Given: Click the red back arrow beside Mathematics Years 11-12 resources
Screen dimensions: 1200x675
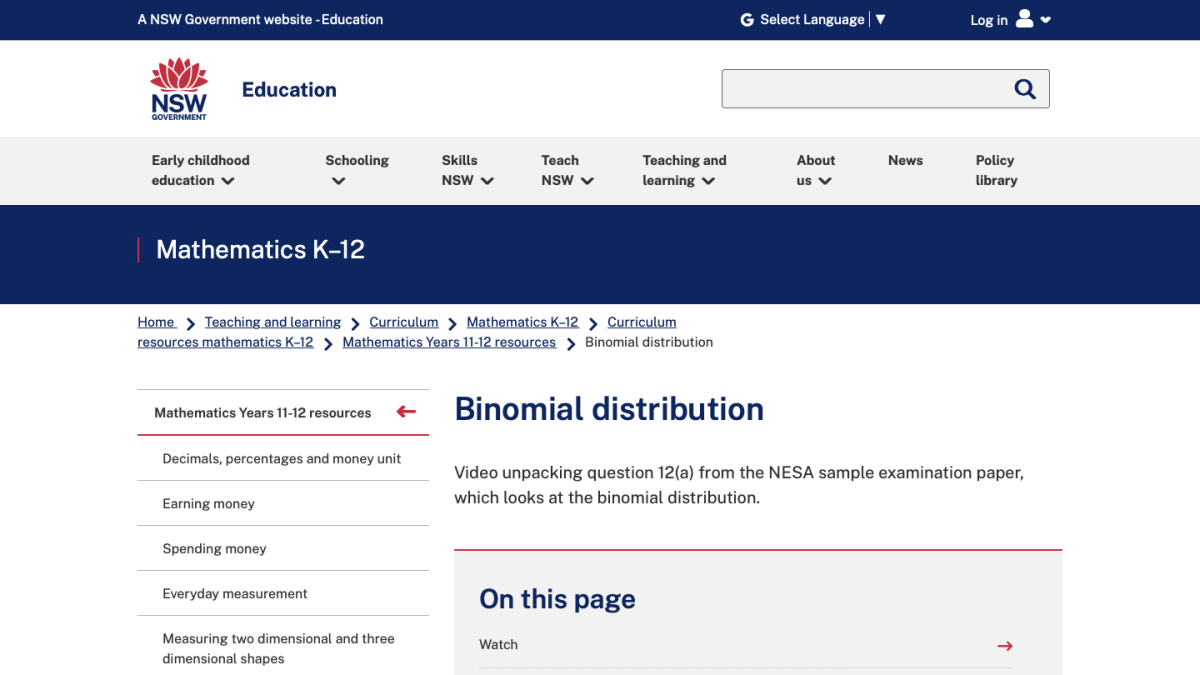Looking at the screenshot, I should point(405,411).
